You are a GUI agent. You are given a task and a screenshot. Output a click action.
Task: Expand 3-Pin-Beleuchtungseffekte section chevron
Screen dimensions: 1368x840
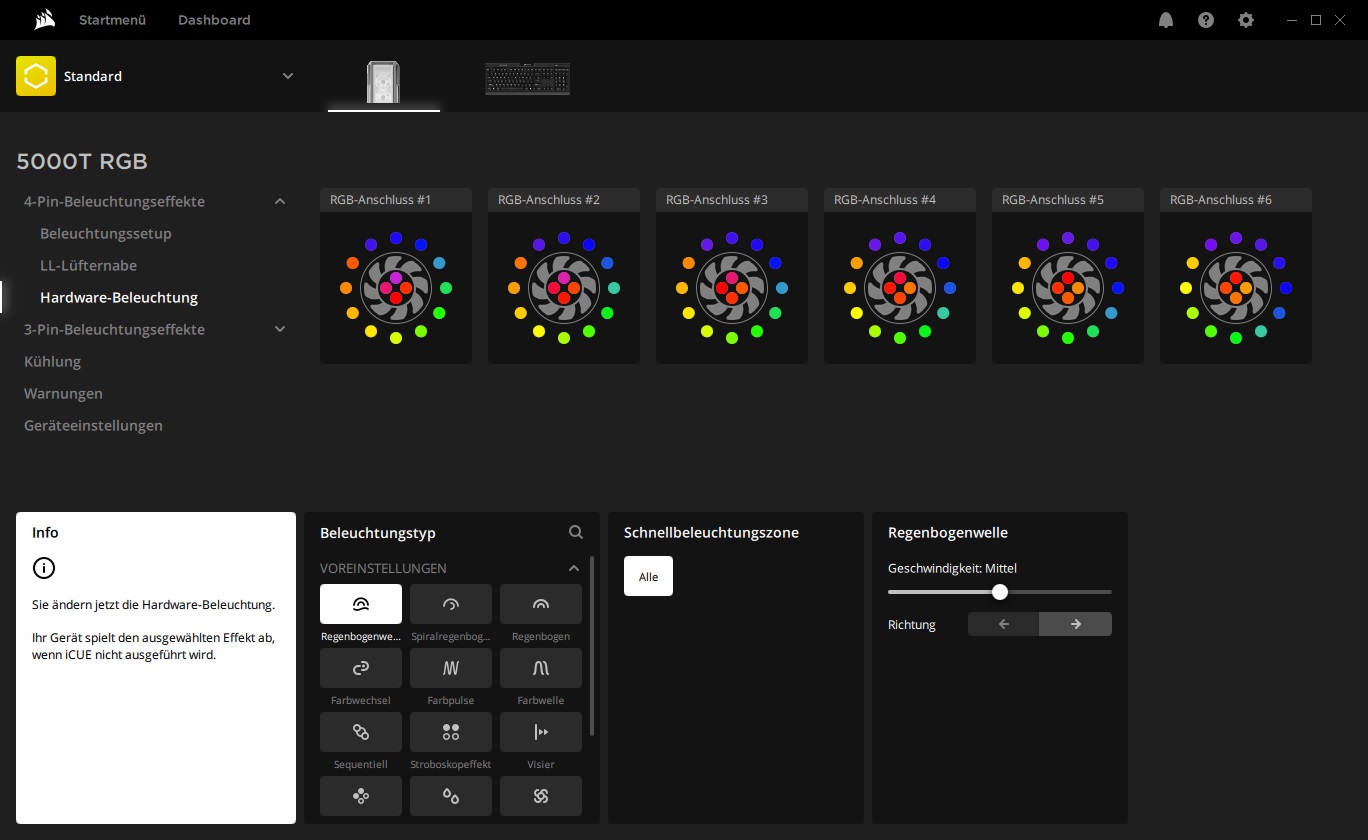[280, 330]
